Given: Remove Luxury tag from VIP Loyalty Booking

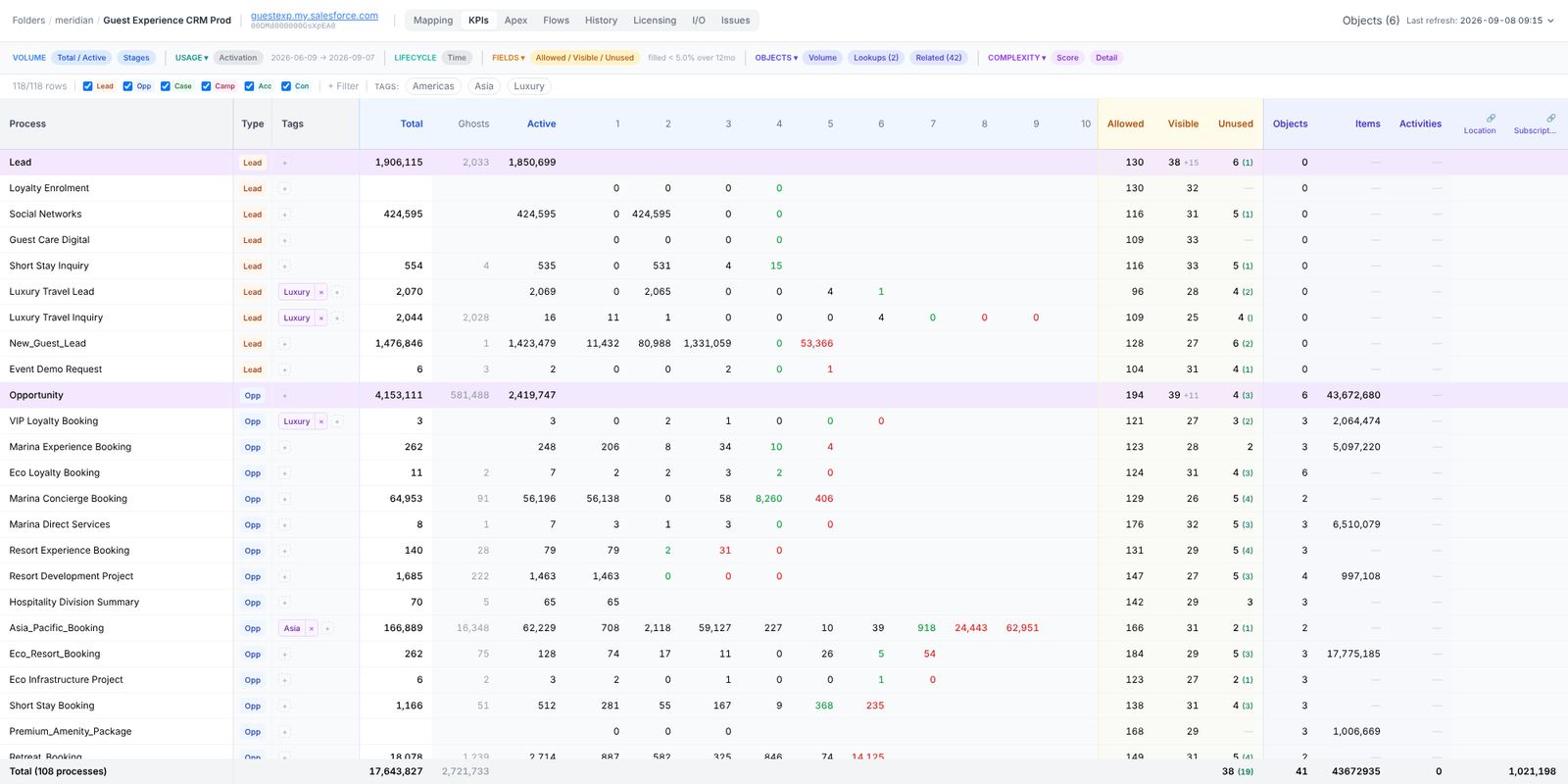Looking at the screenshot, I should coord(320,421).
